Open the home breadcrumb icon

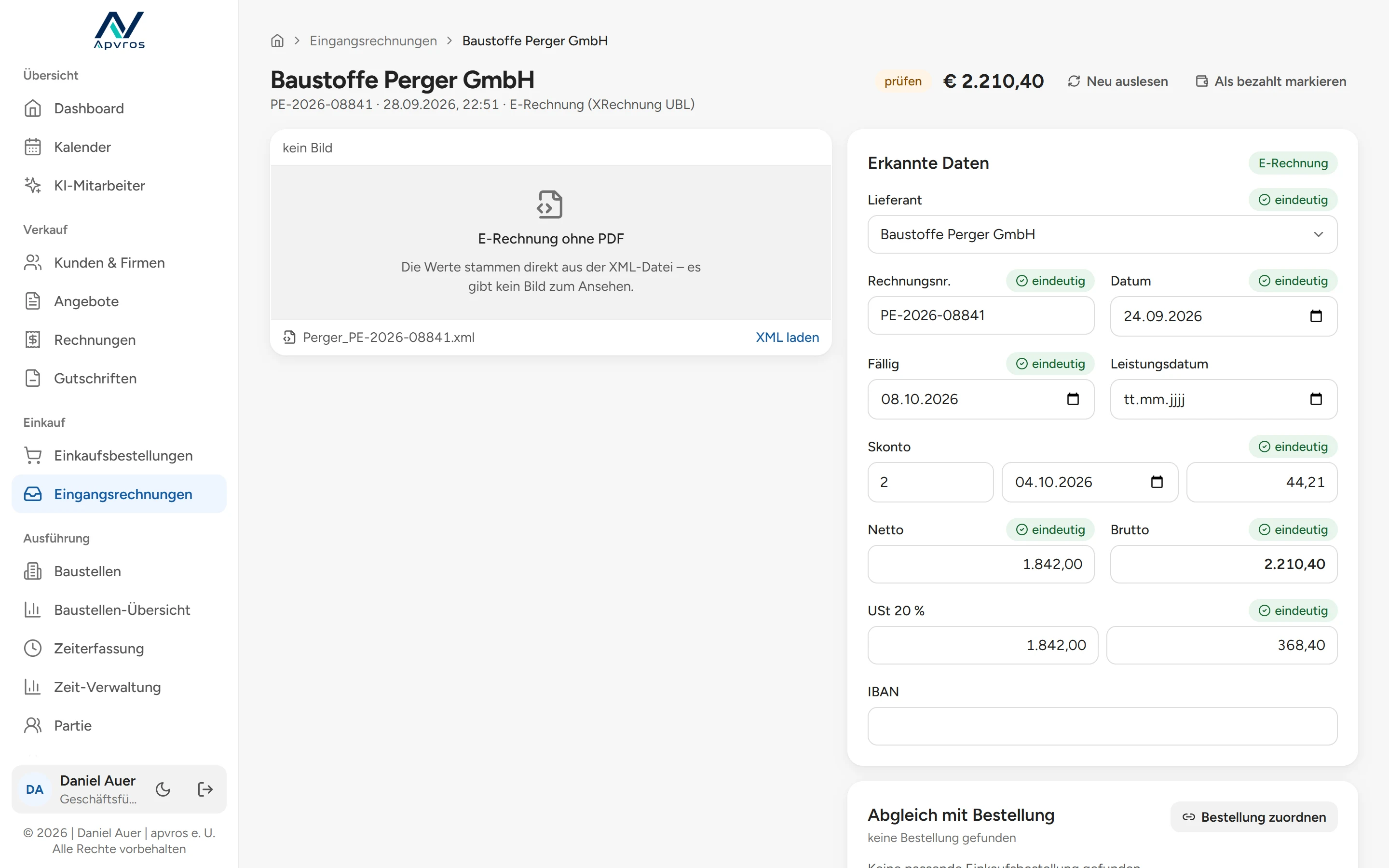coord(277,41)
